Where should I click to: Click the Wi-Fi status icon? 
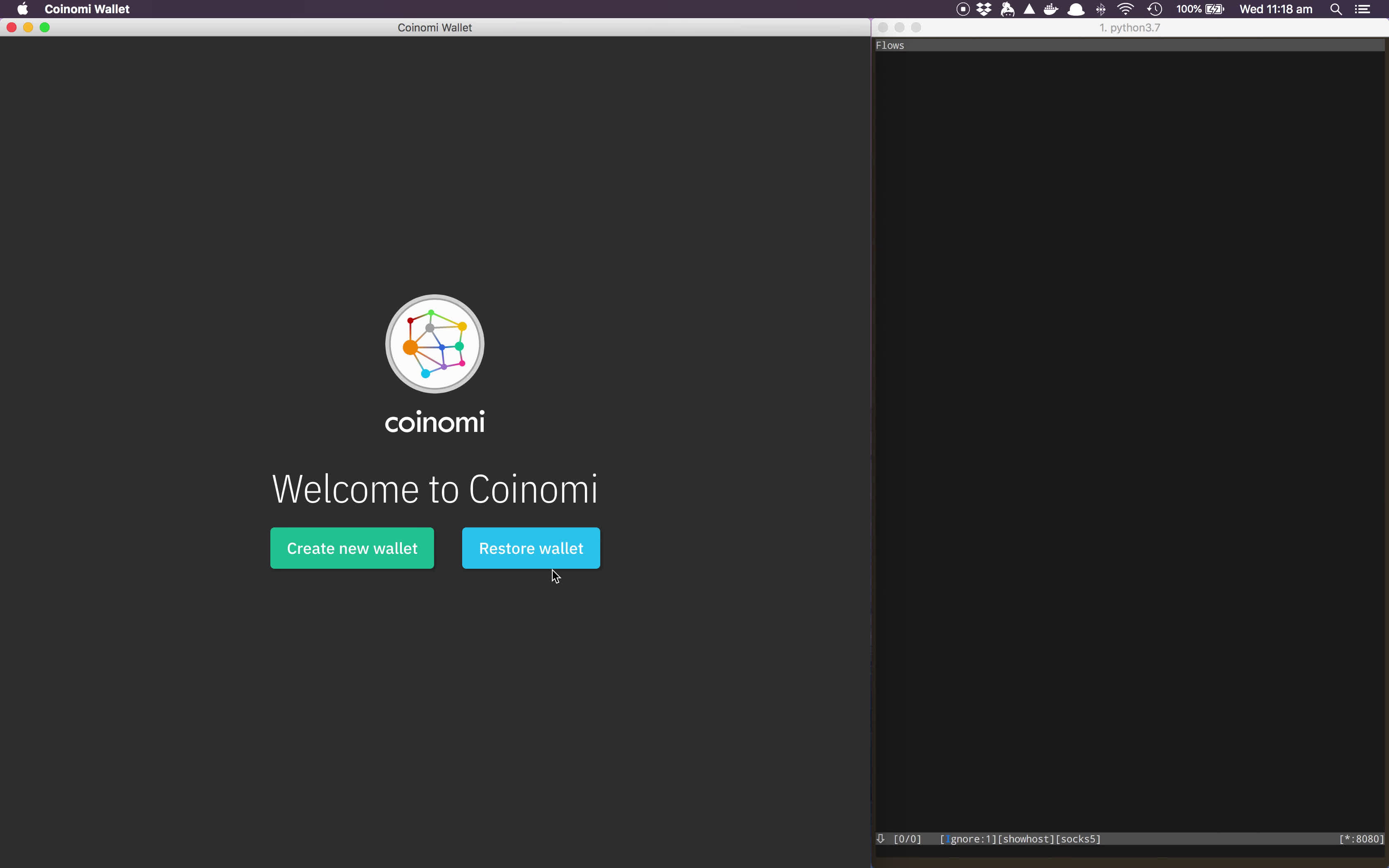[x=1126, y=9]
